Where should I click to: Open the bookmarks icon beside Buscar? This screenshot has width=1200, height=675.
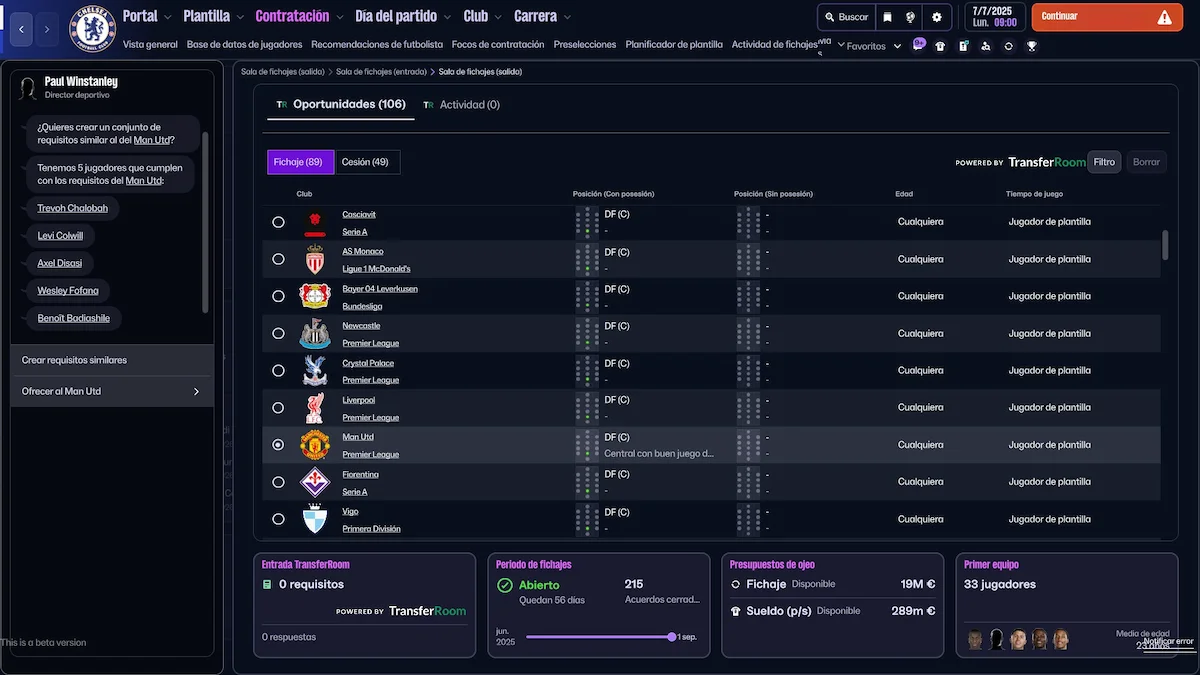pyautogui.click(x=887, y=17)
